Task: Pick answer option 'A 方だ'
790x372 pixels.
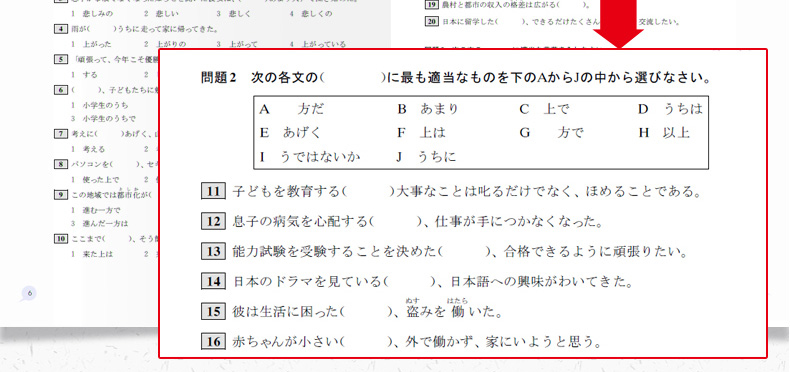Action: pos(292,109)
